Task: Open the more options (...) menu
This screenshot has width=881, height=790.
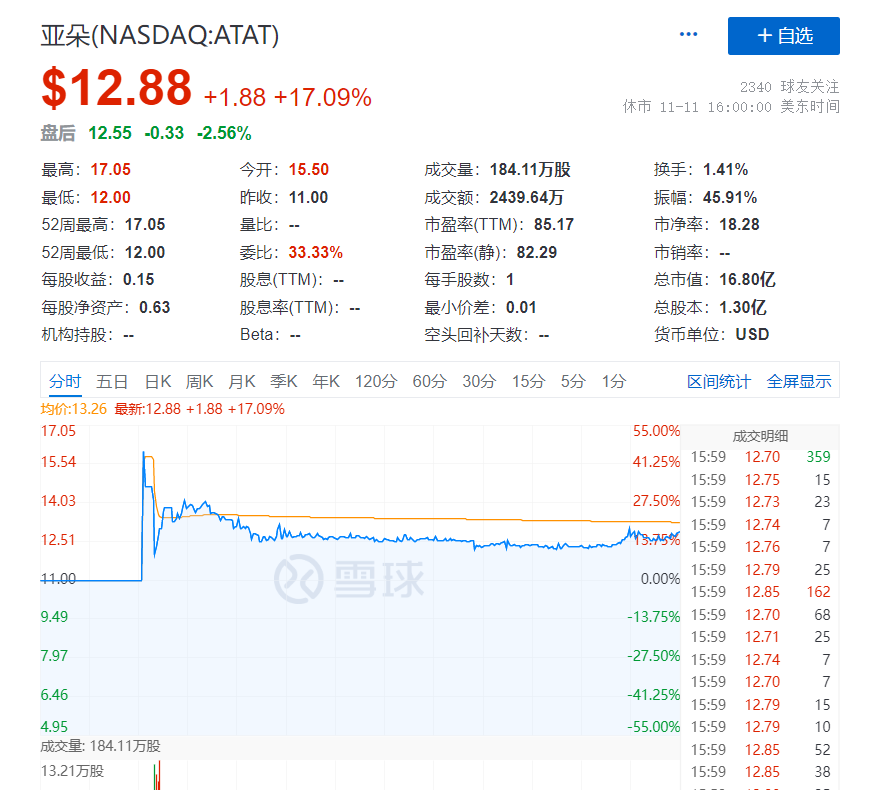Action: [688, 33]
